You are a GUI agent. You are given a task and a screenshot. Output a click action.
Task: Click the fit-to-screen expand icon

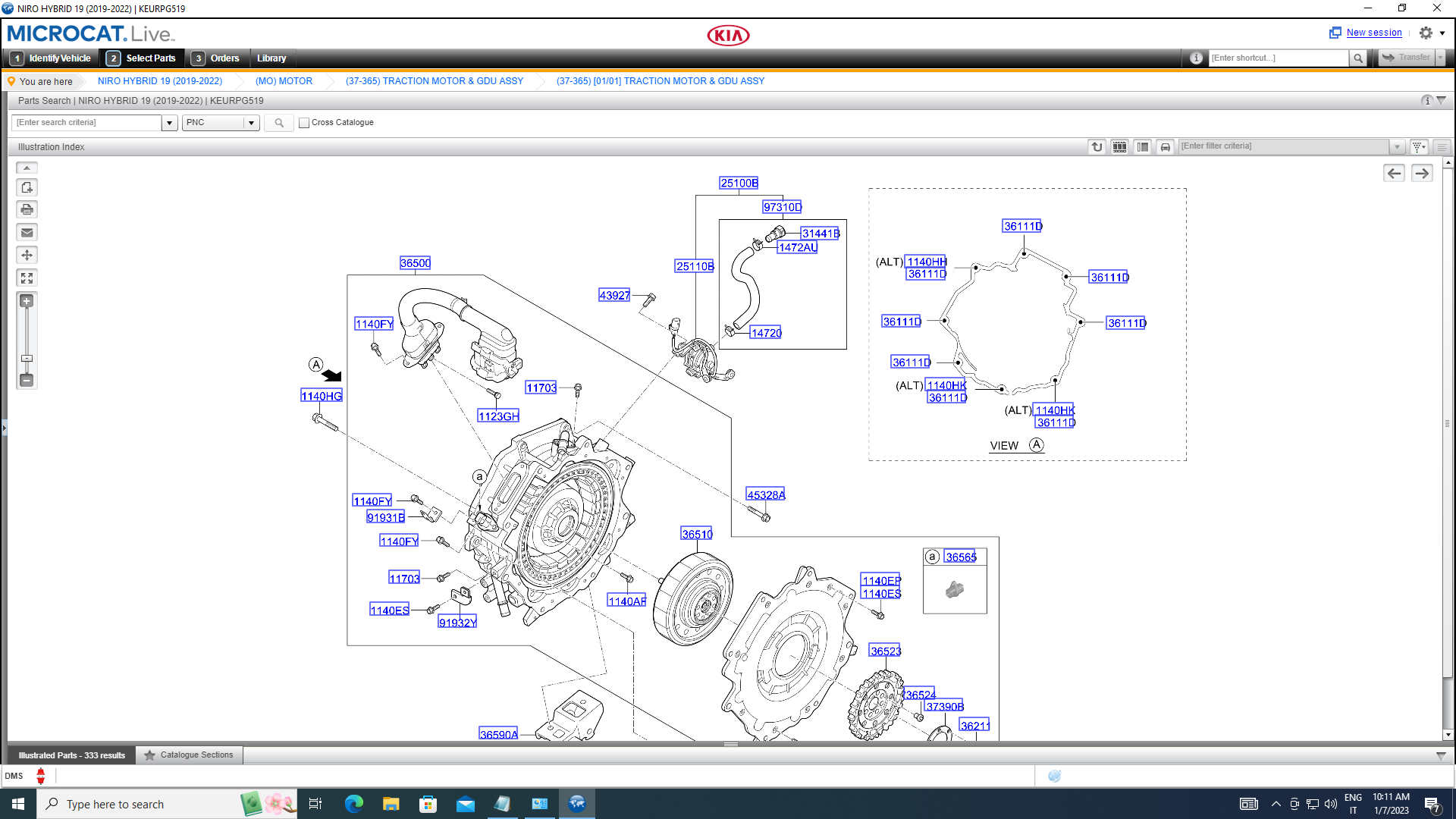point(27,278)
